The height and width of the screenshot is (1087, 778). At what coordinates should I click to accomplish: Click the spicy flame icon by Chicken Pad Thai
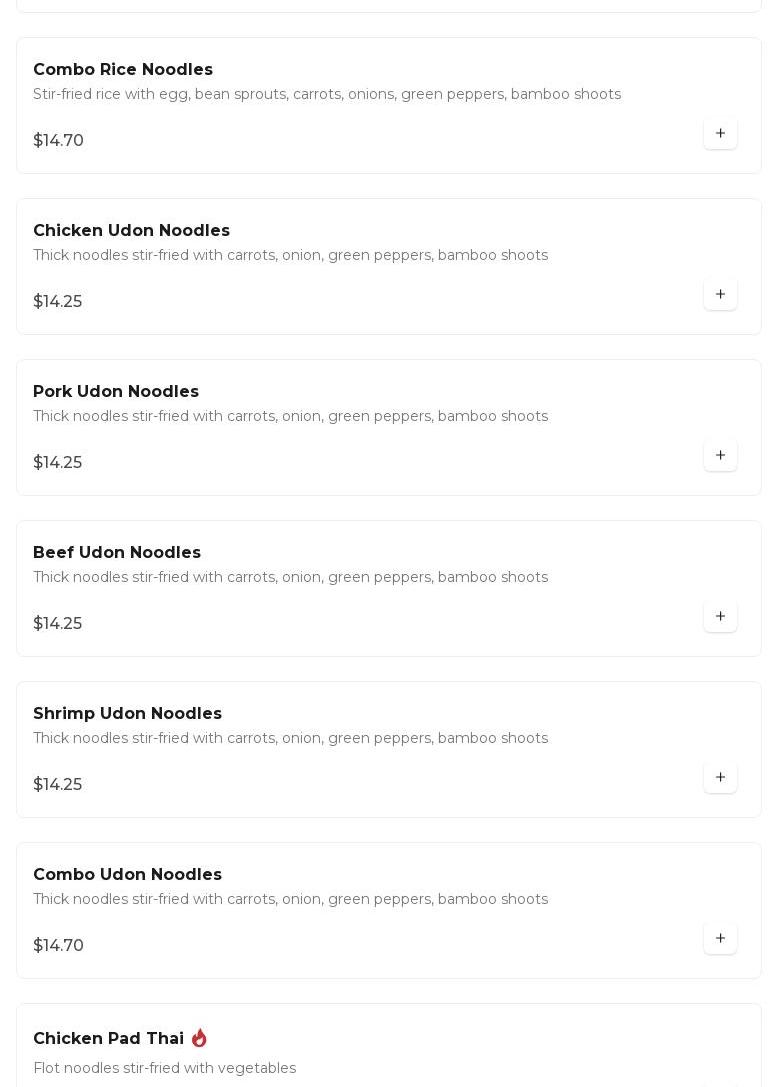pyautogui.click(x=199, y=1037)
